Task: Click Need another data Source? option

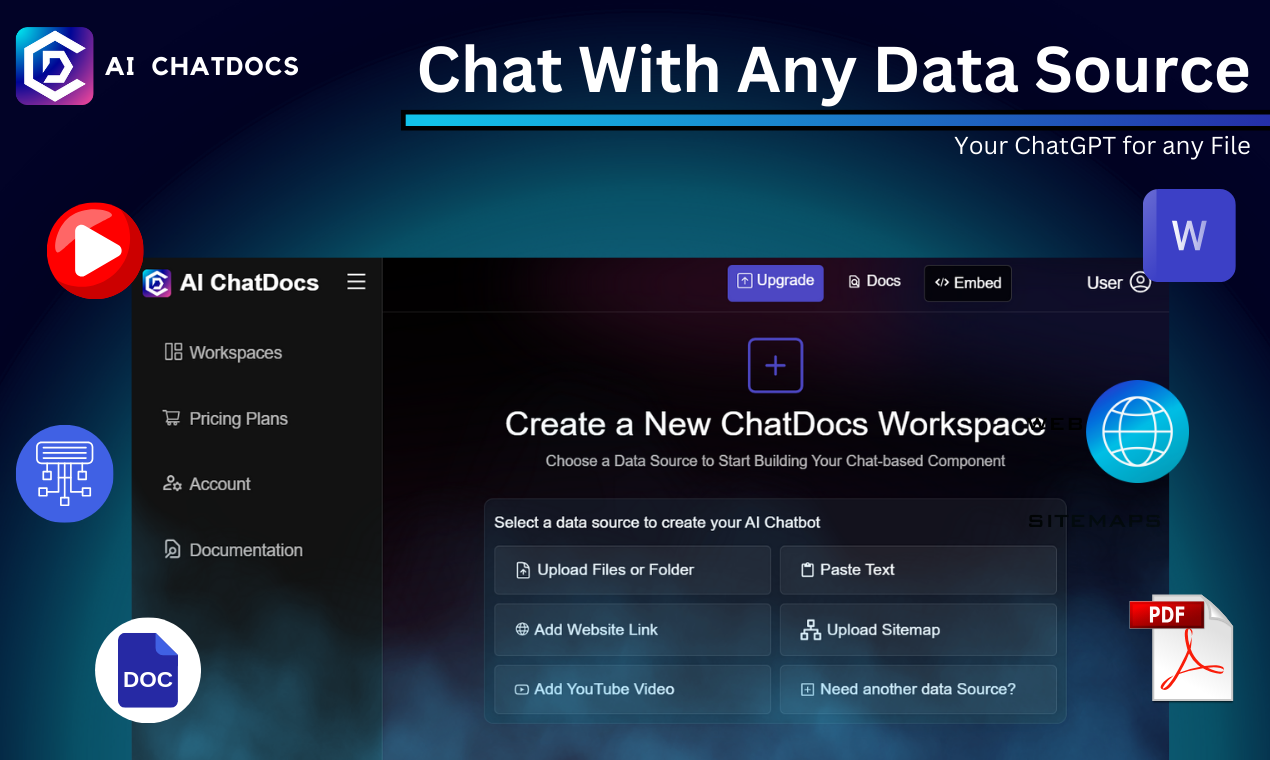Action: coord(918,690)
